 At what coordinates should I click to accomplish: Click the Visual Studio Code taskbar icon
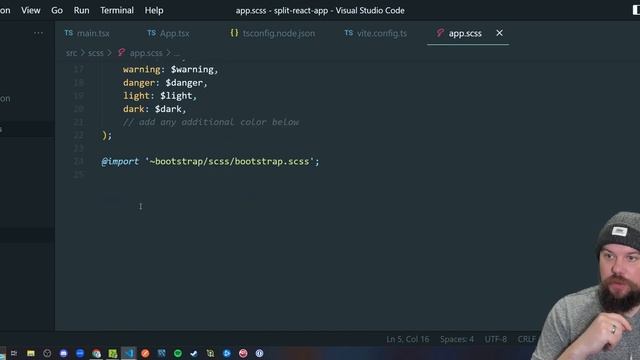[x=129, y=353]
